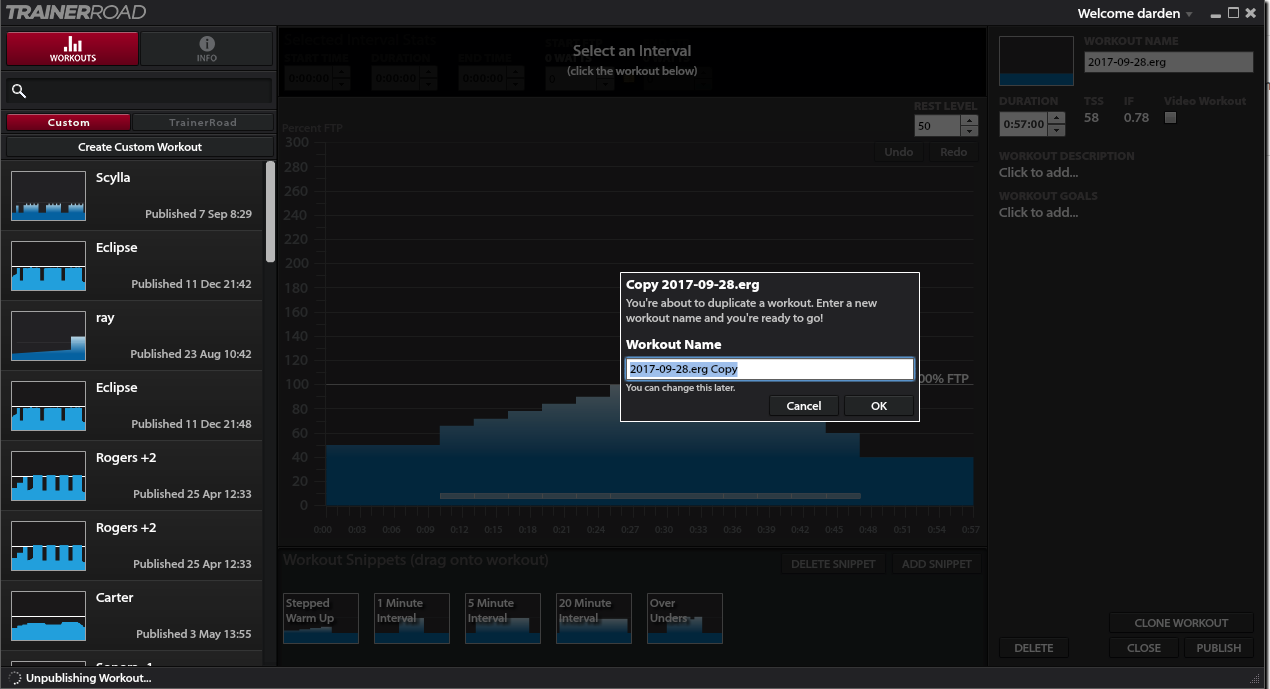Cancel the copy workout dialog
The image size is (1270, 689).
coord(804,406)
